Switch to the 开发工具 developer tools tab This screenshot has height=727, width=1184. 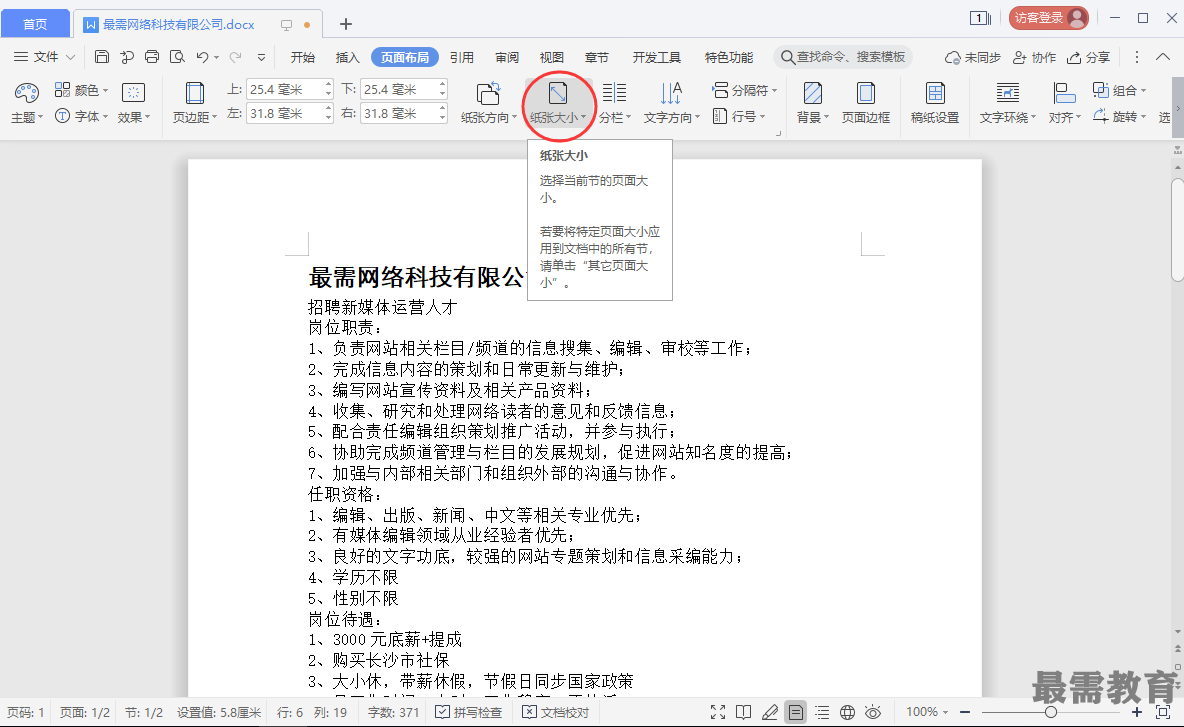[x=656, y=57]
